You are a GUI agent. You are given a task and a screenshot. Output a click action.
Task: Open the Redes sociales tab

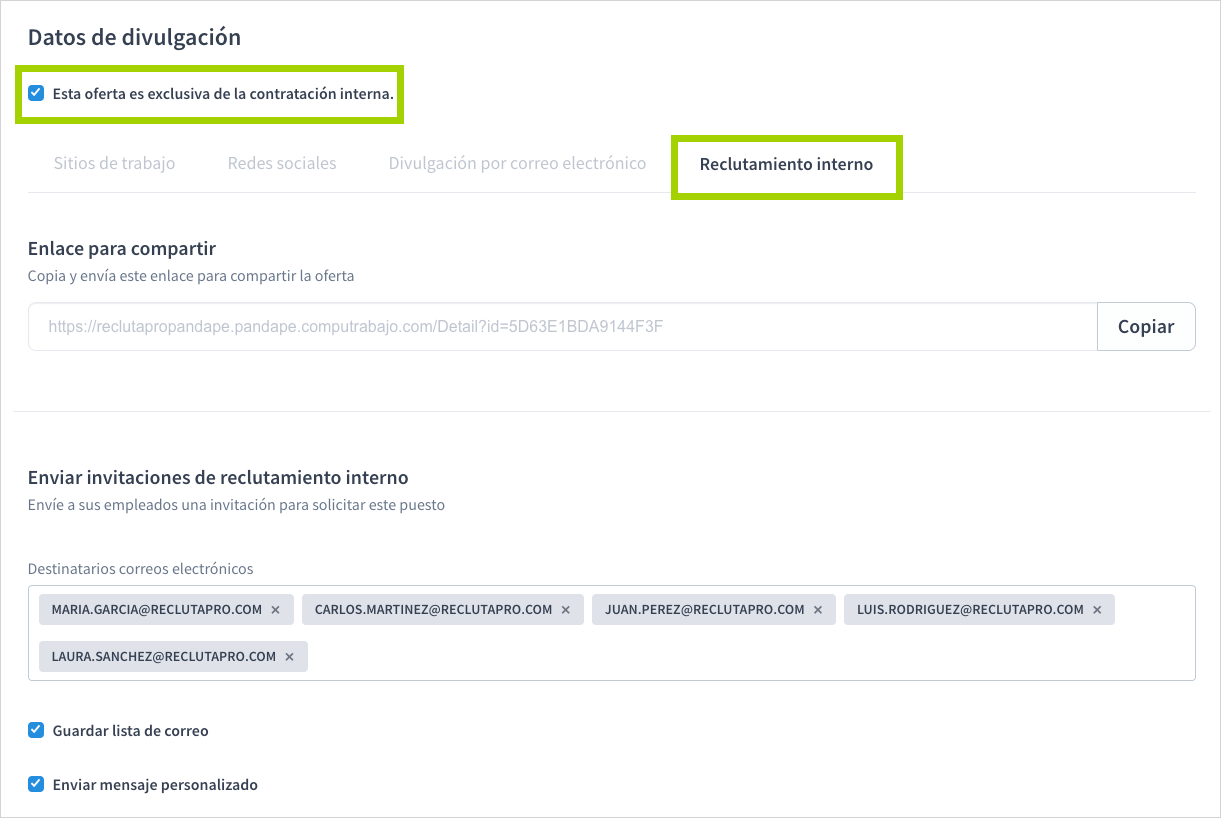282,163
